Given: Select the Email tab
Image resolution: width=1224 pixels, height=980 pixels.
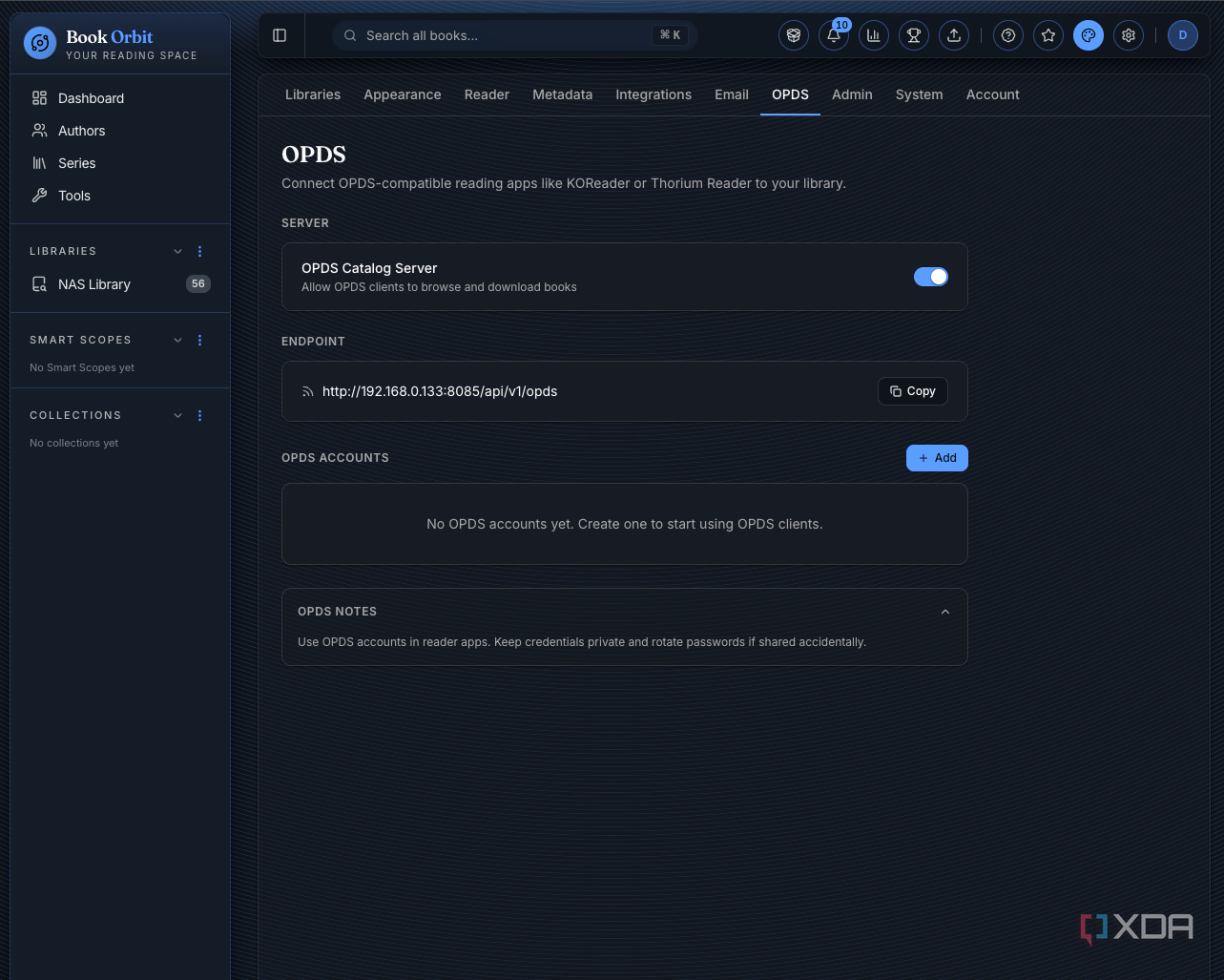Looking at the screenshot, I should coord(732,94).
